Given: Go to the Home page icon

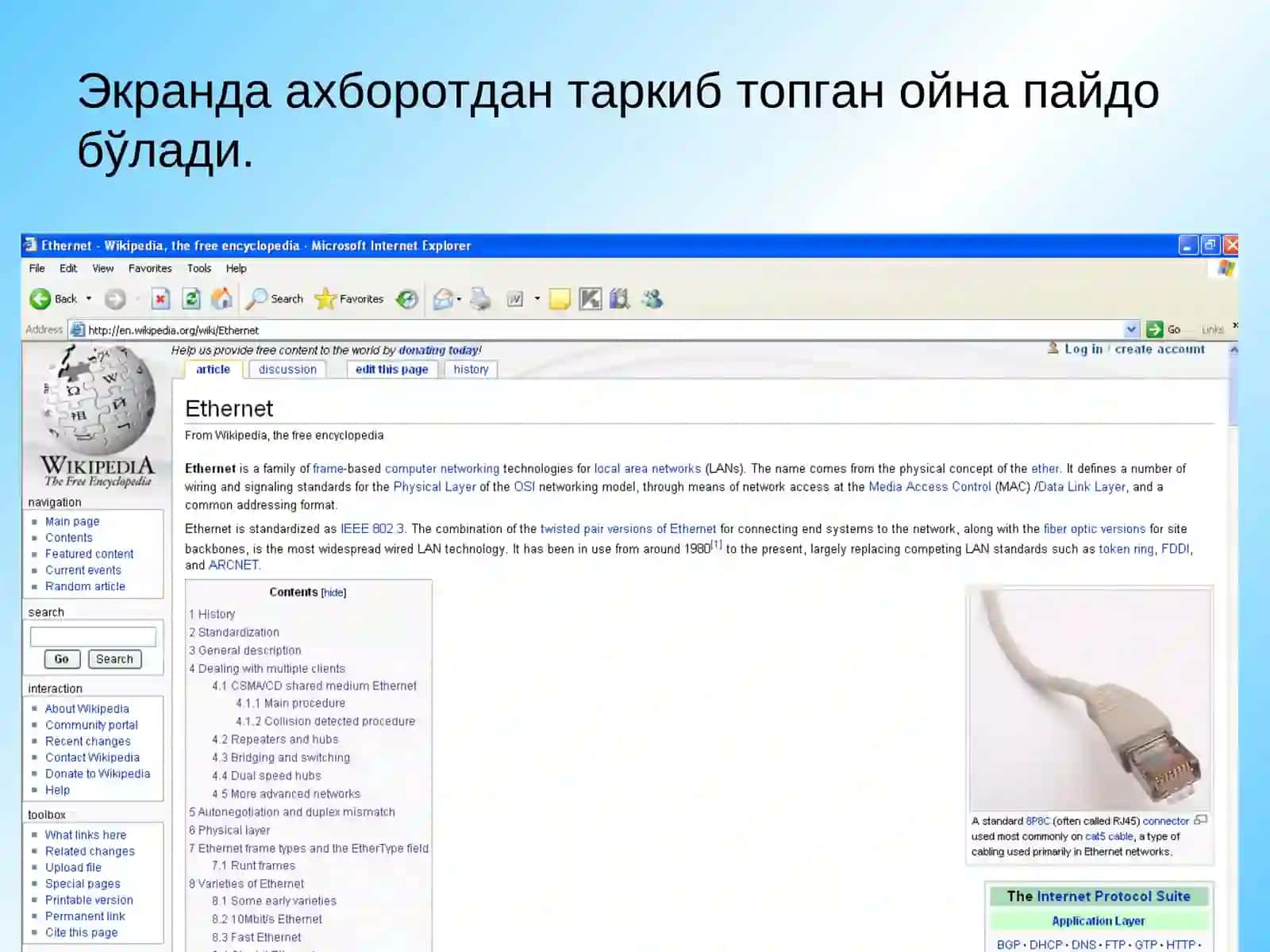Looking at the screenshot, I should (x=222, y=298).
